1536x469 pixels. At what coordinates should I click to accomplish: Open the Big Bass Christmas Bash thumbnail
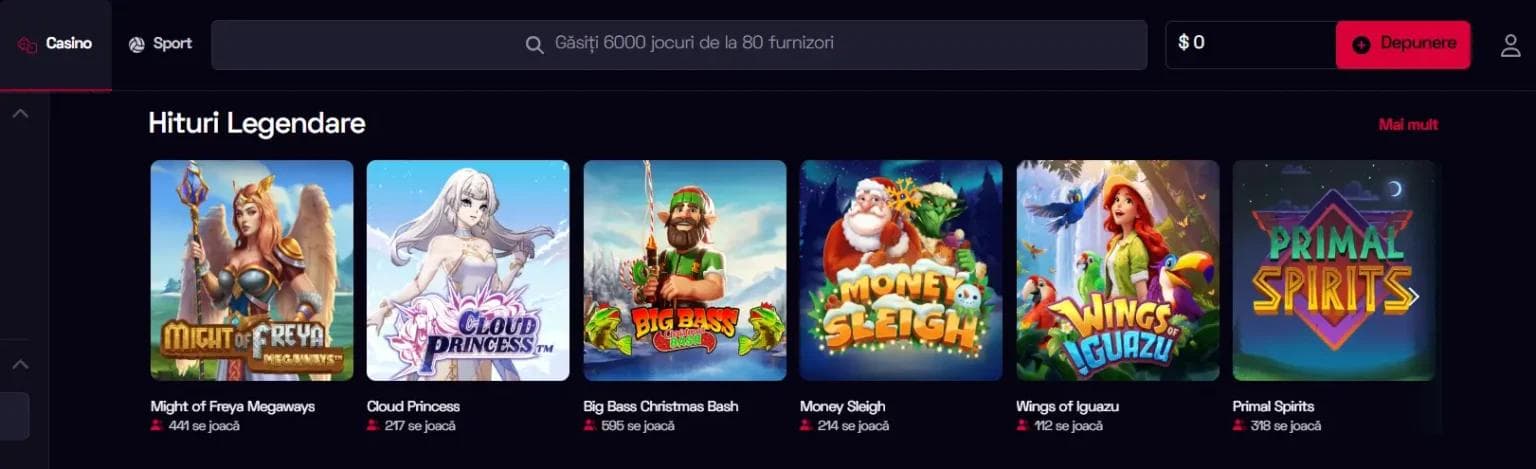tap(685, 270)
